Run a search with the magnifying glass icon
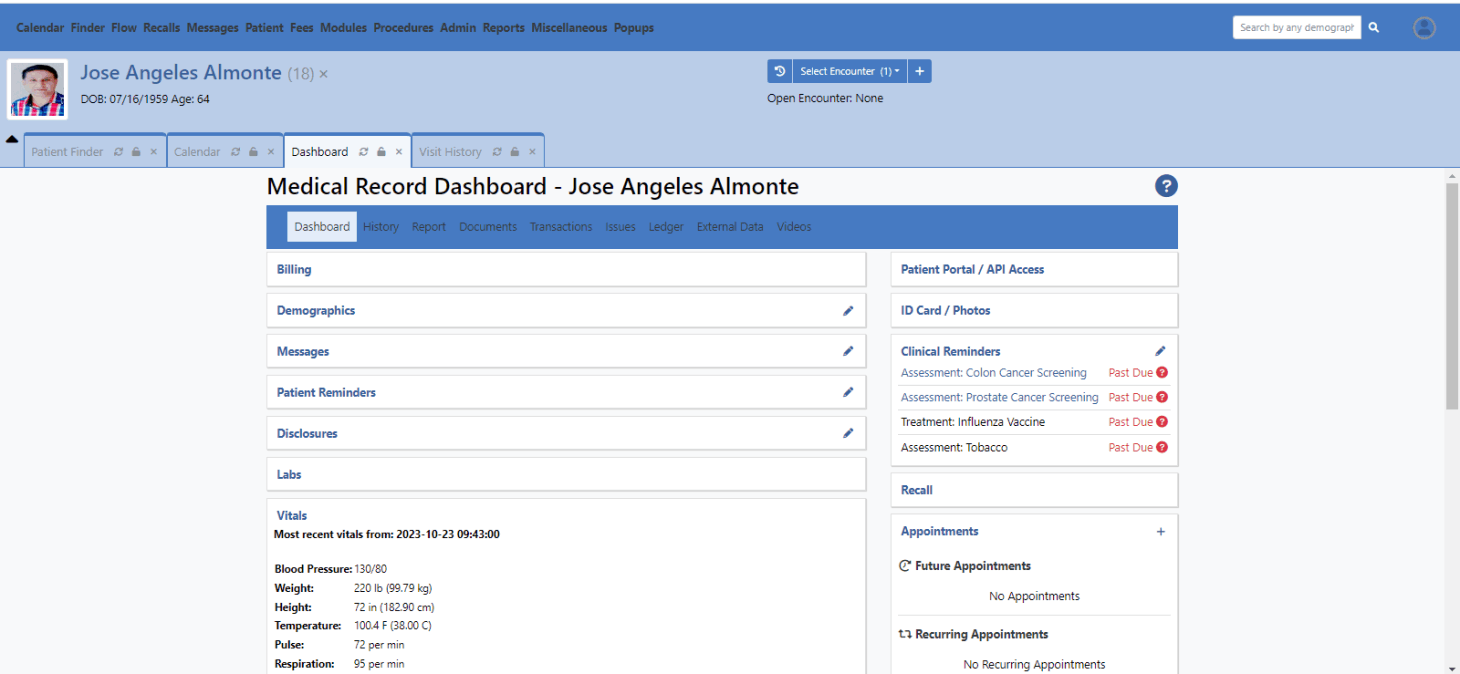This screenshot has width=1460, height=674. tap(1373, 27)
